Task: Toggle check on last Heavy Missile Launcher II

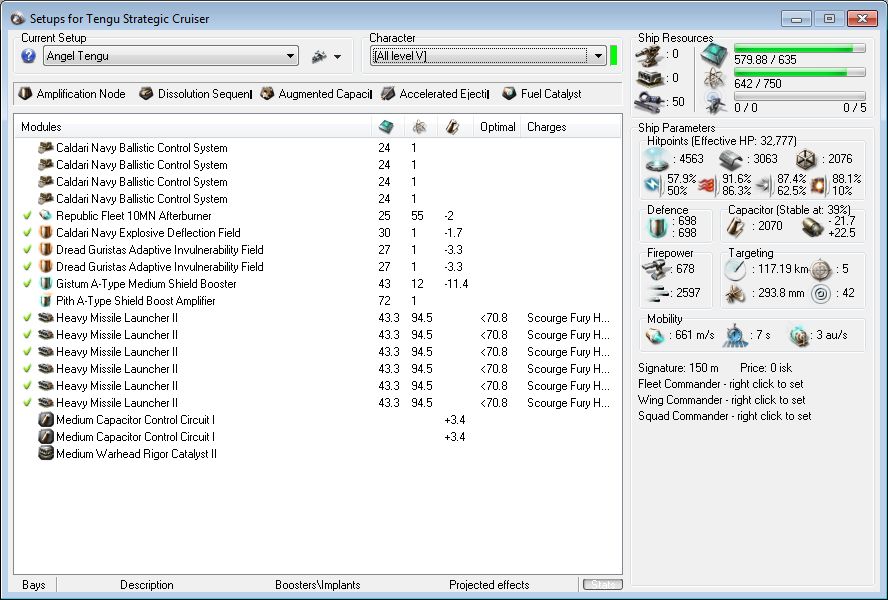Action: pos(27,403)
